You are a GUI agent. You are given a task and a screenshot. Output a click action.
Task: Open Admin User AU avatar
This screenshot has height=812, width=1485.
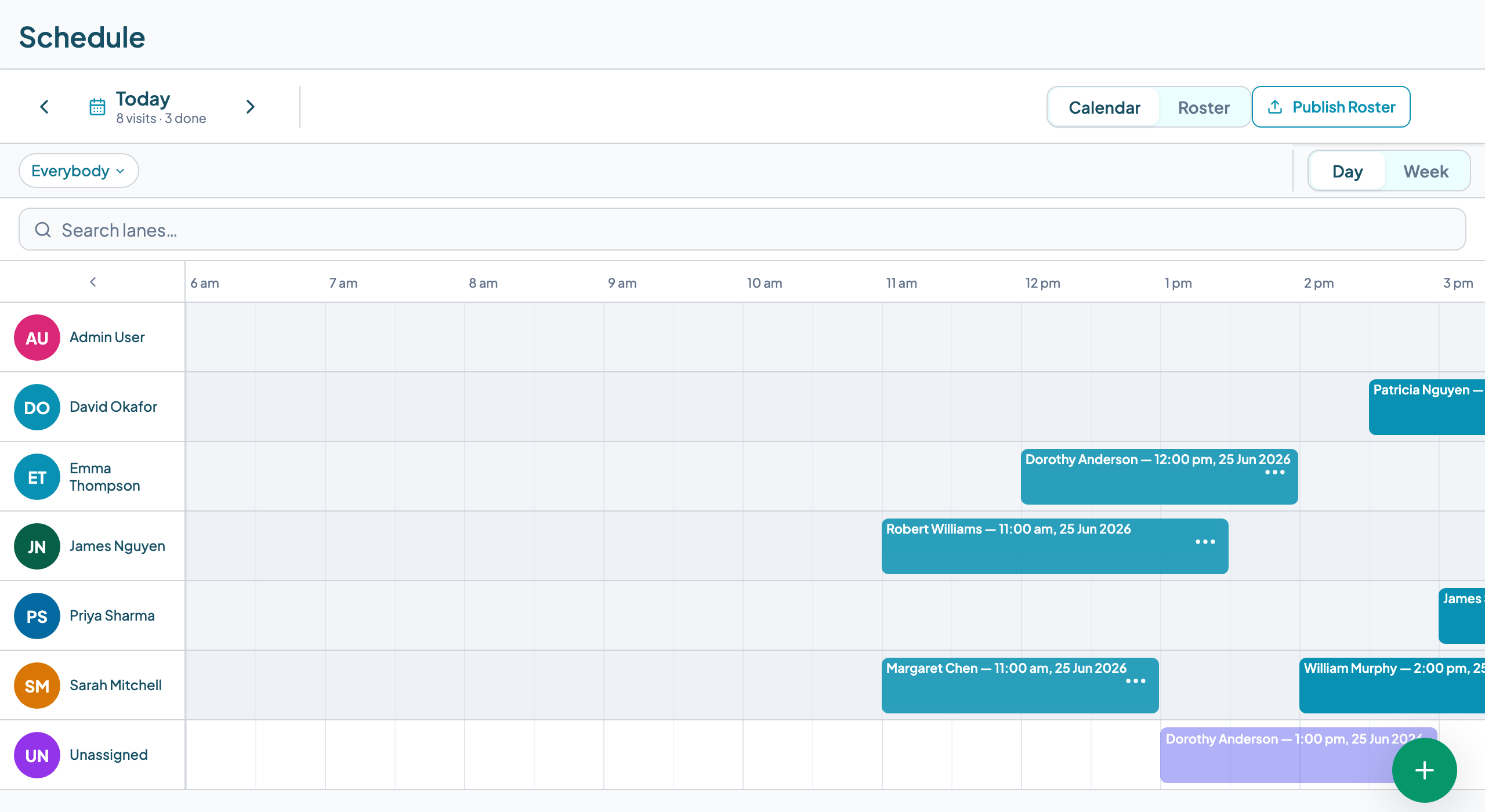tap(37, 338)
